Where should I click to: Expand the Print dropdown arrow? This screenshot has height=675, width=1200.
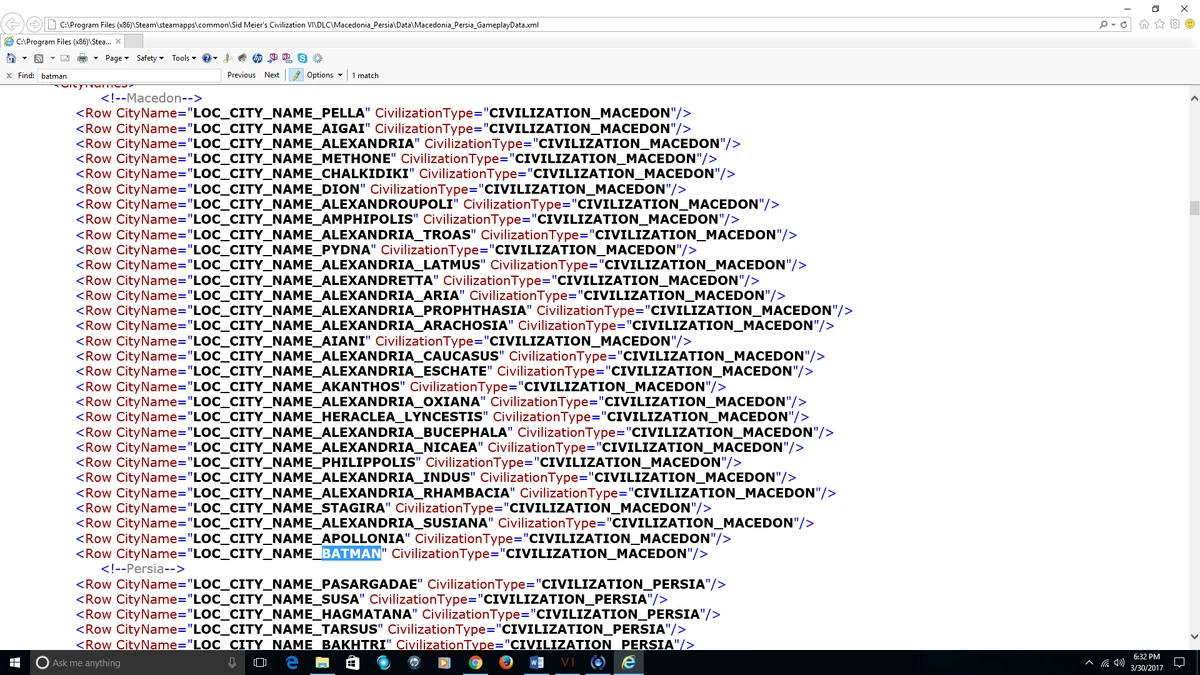[x=96, y=58]
